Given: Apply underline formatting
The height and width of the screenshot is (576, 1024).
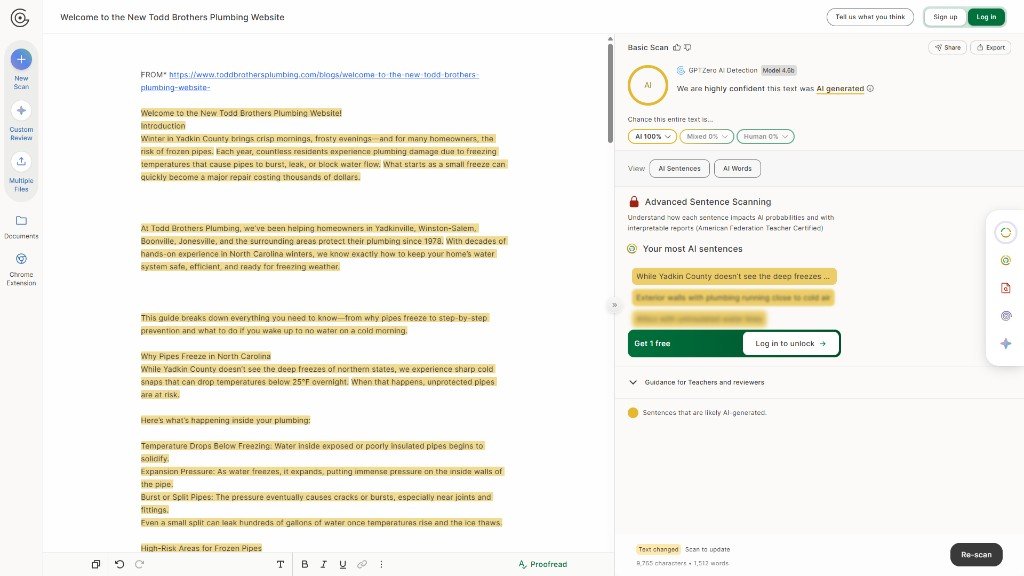Looking at the screenshot, I should click(342, 564).
